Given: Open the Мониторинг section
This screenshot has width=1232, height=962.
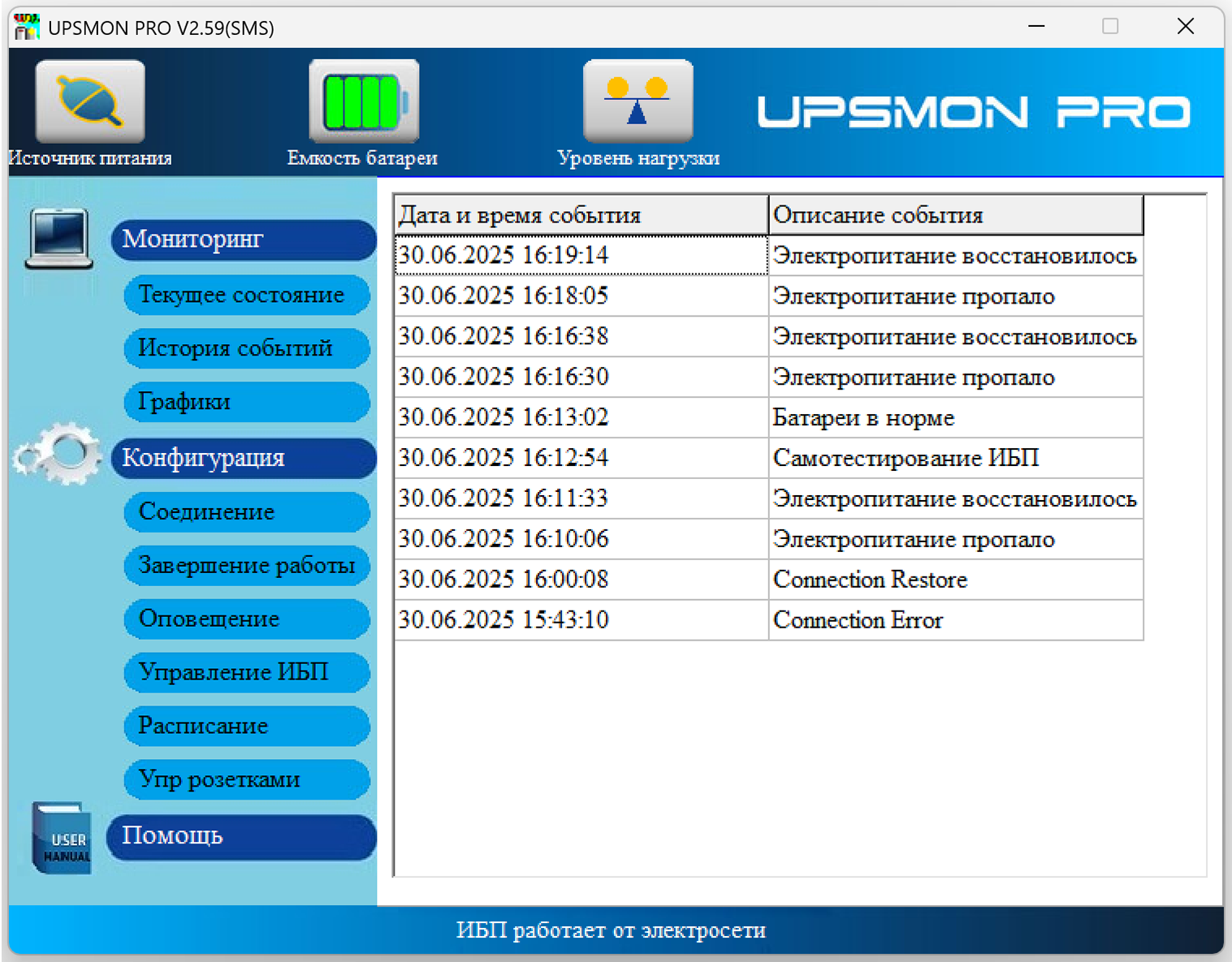Looking at the screenshot, I should point(244,239).
